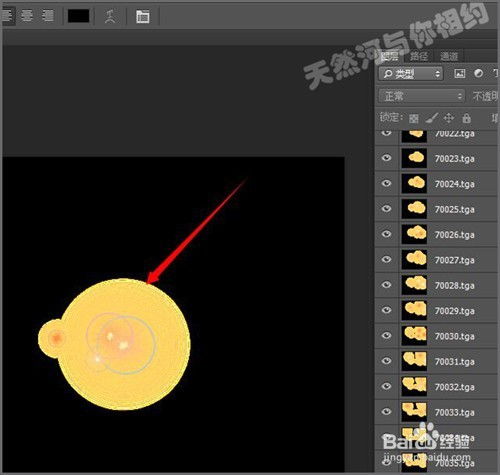Select layer name 70028.tga
The image size is (500, 475).
pos(455,286)
